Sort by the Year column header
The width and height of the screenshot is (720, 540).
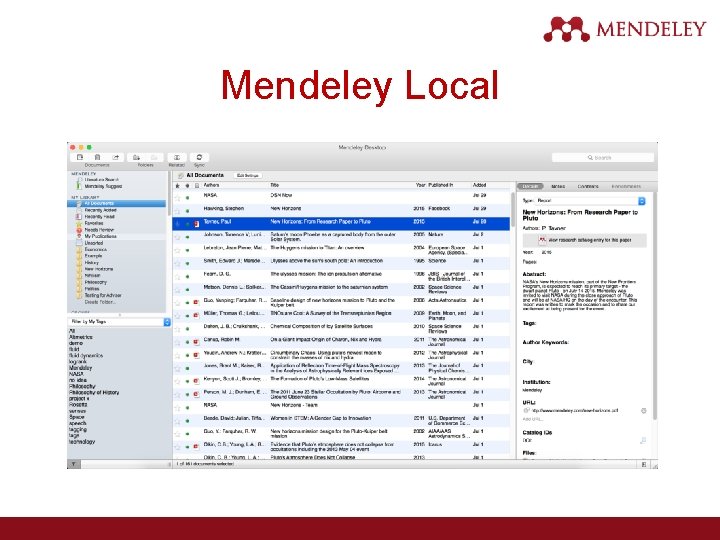(420, 185)
